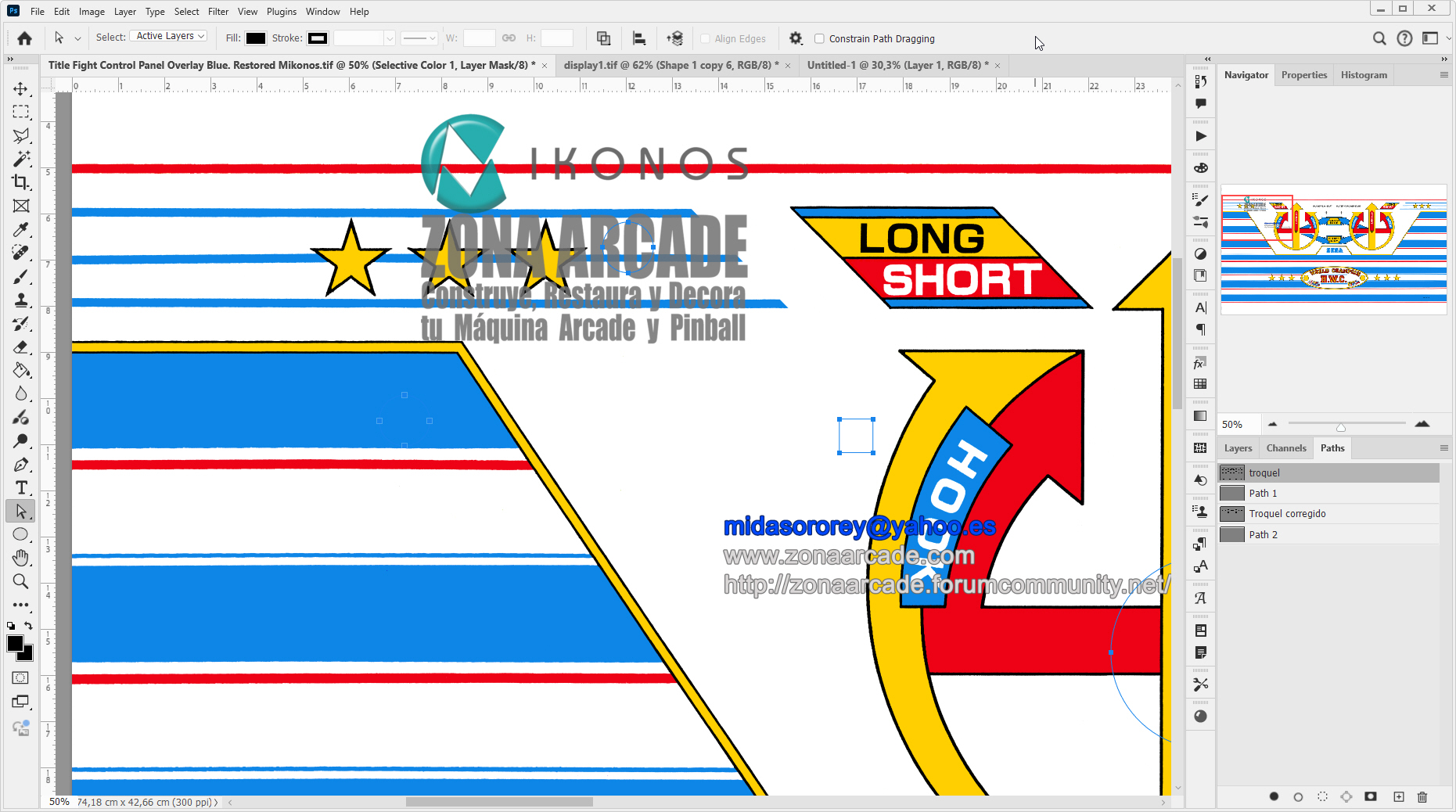Enable Constrain Path Dragging checkbox
The height and width of the screenshot is (812, 1456).
point(819,38)
